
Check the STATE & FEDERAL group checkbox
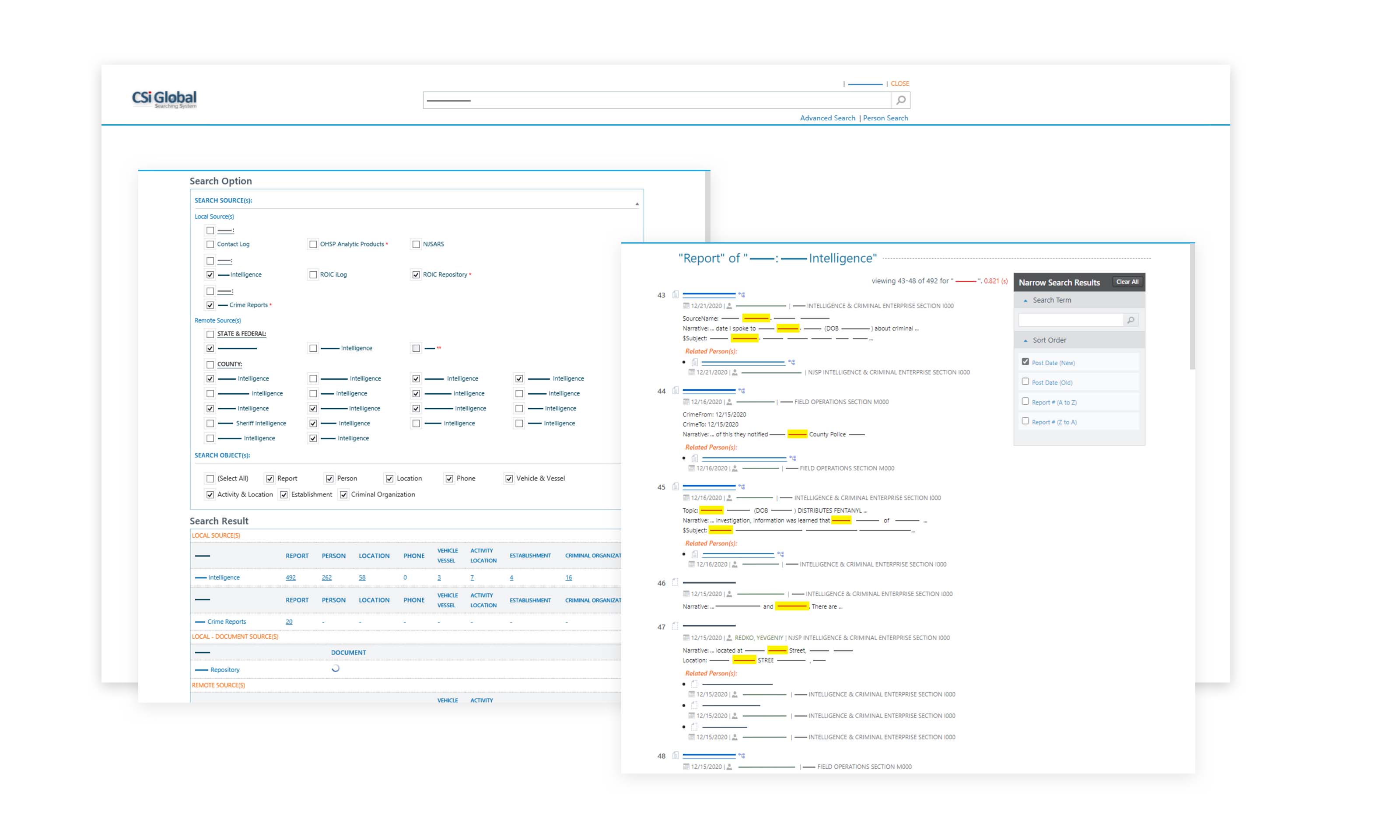point(210,334)
